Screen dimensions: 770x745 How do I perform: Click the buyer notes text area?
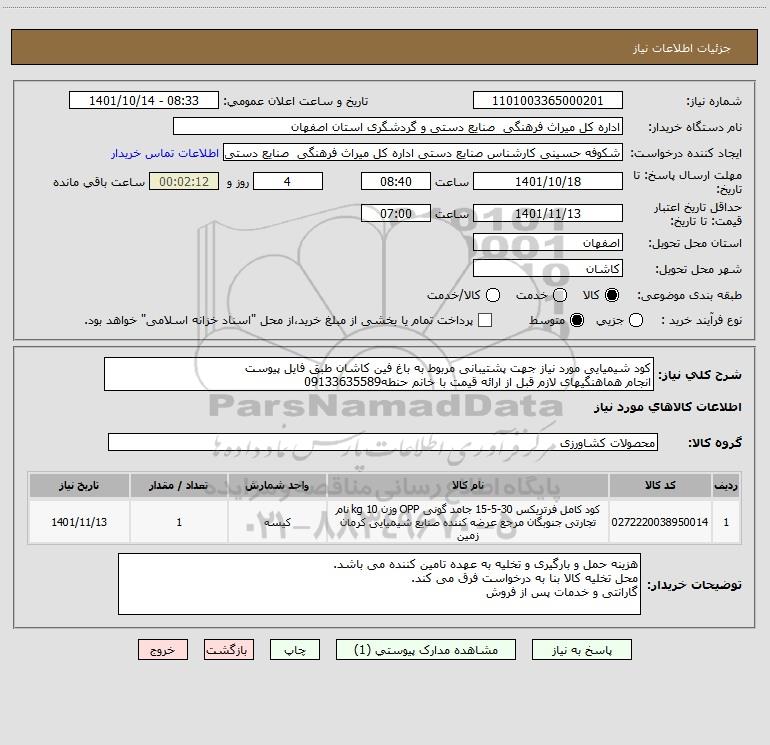[x=379, y=584]
